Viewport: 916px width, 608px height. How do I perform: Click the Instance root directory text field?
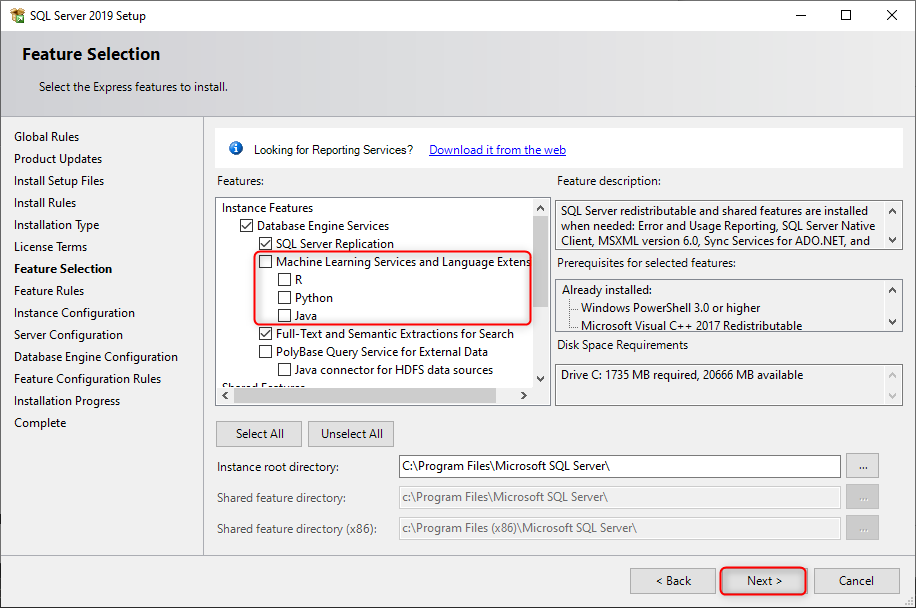coord(619,466)
